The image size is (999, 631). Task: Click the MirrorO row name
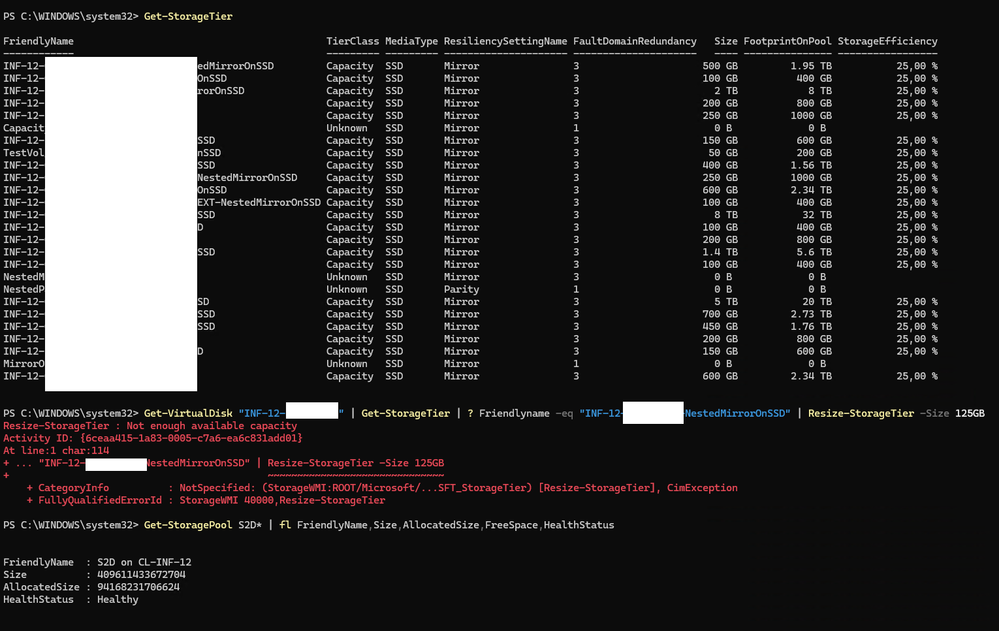click(24, 364)
